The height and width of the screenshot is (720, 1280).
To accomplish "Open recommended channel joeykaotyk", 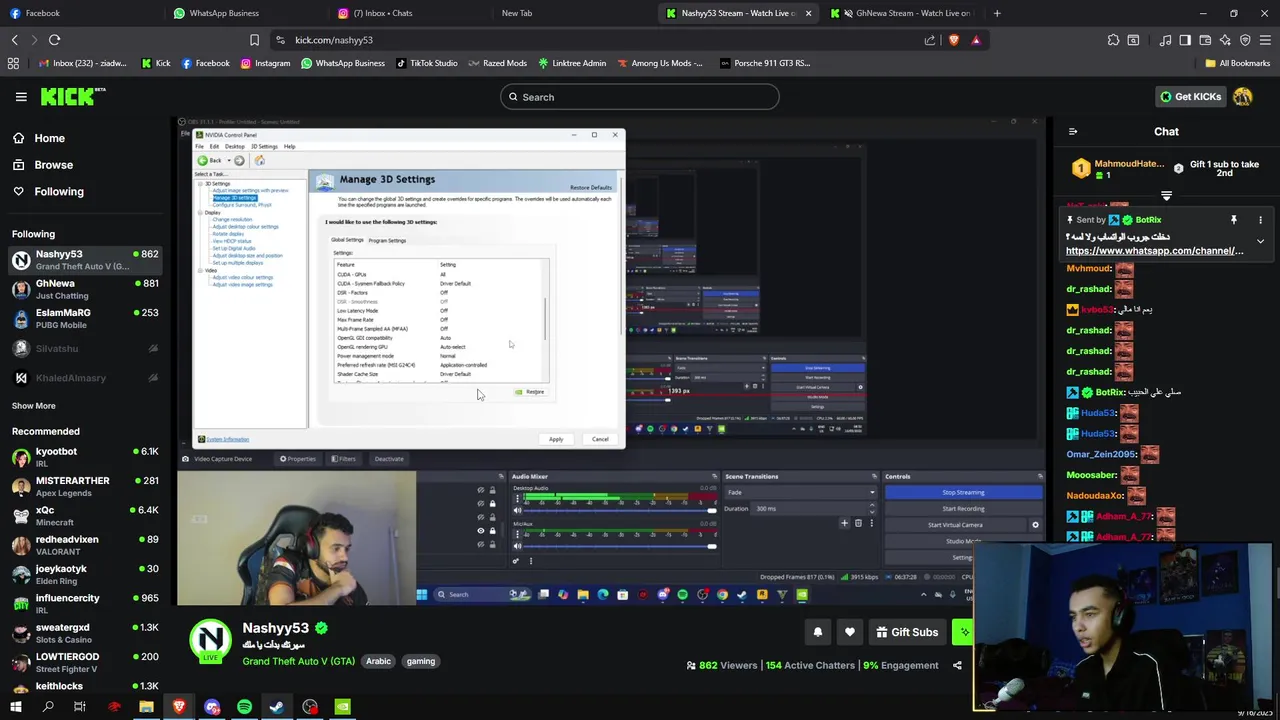I will click(85, 574).
